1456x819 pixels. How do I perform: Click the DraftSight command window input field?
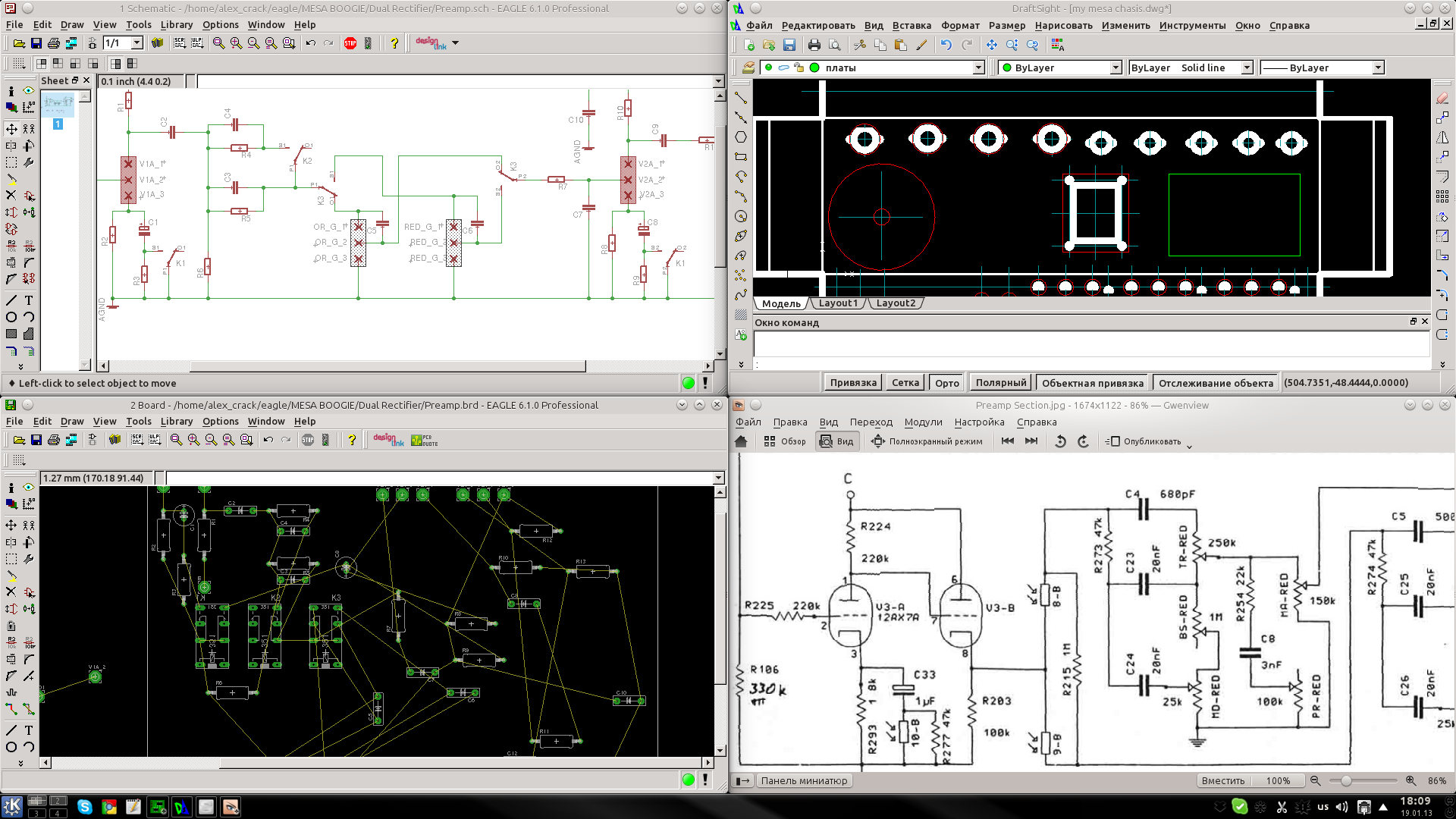click(x=1091, y=344)
